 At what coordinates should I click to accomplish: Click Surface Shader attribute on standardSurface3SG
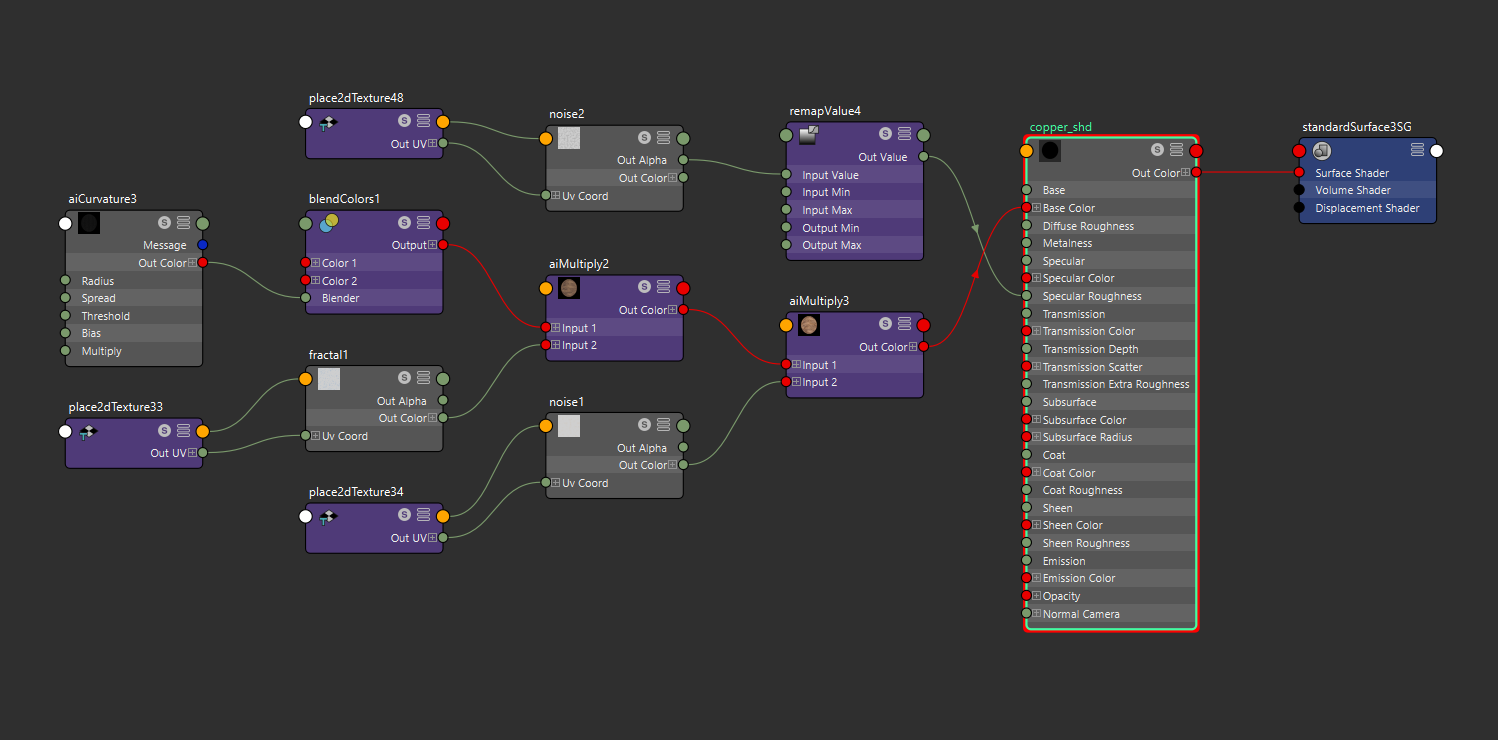(1352, 173)
